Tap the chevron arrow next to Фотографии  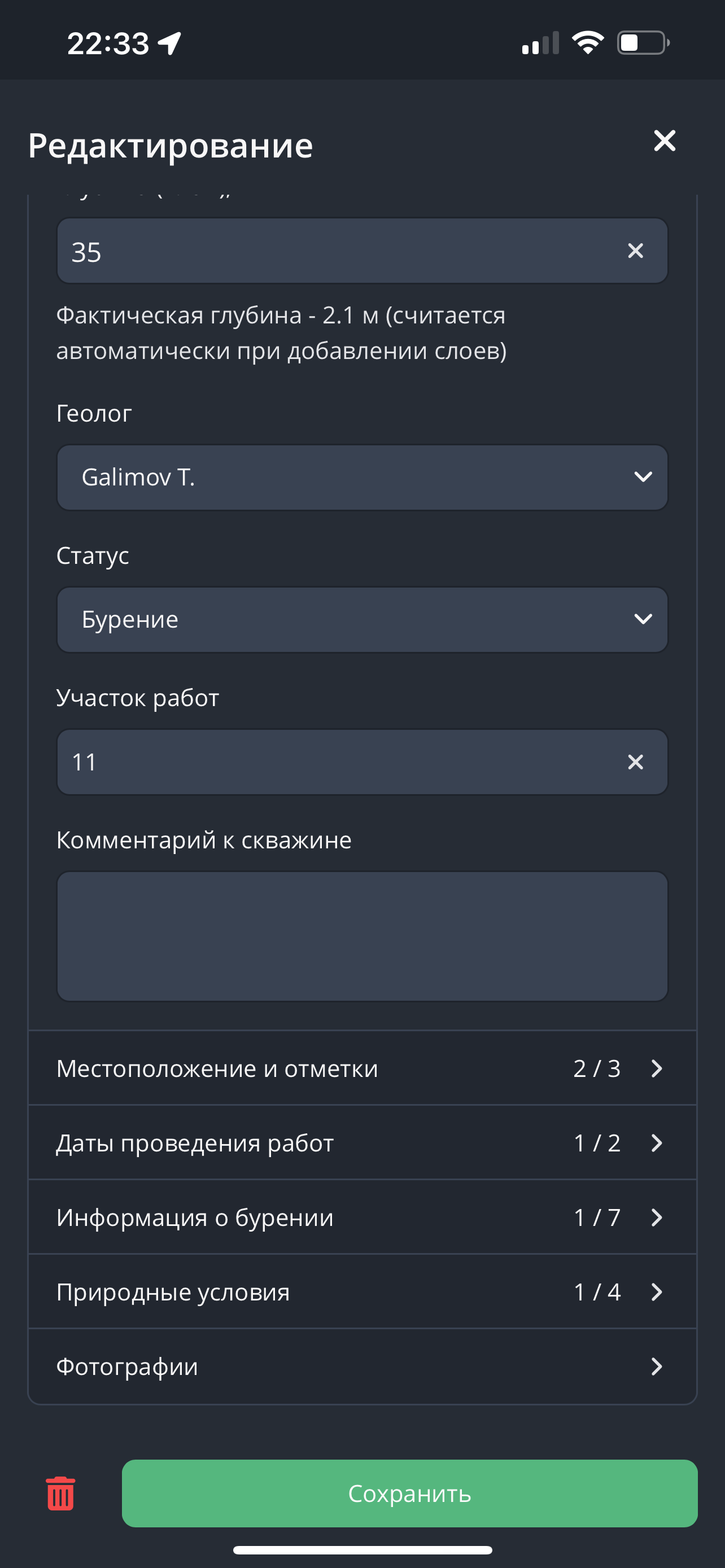656,1366
